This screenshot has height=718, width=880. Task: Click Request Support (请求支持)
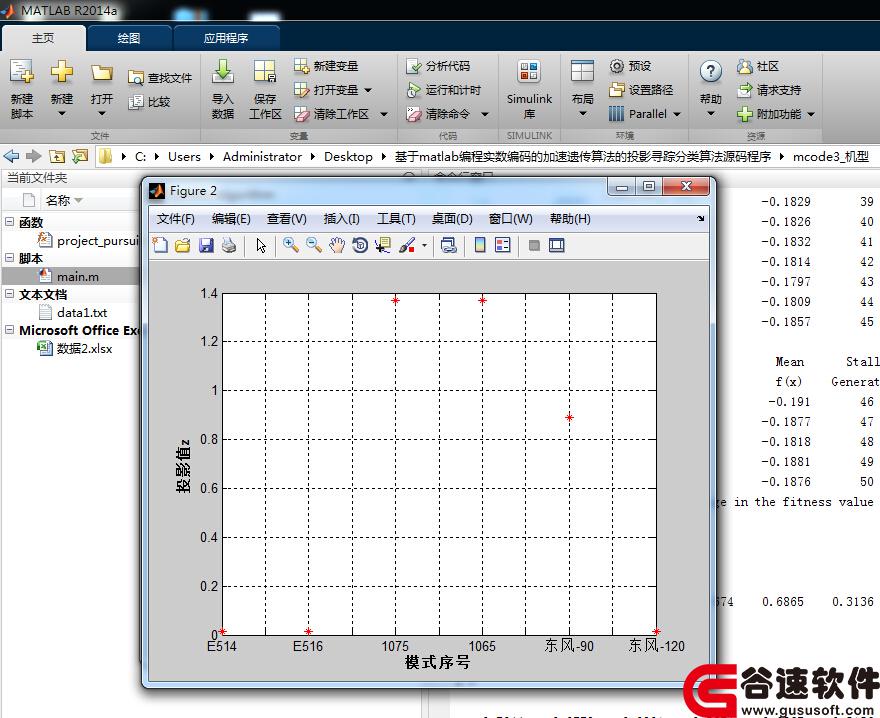[x=769, y=90]
